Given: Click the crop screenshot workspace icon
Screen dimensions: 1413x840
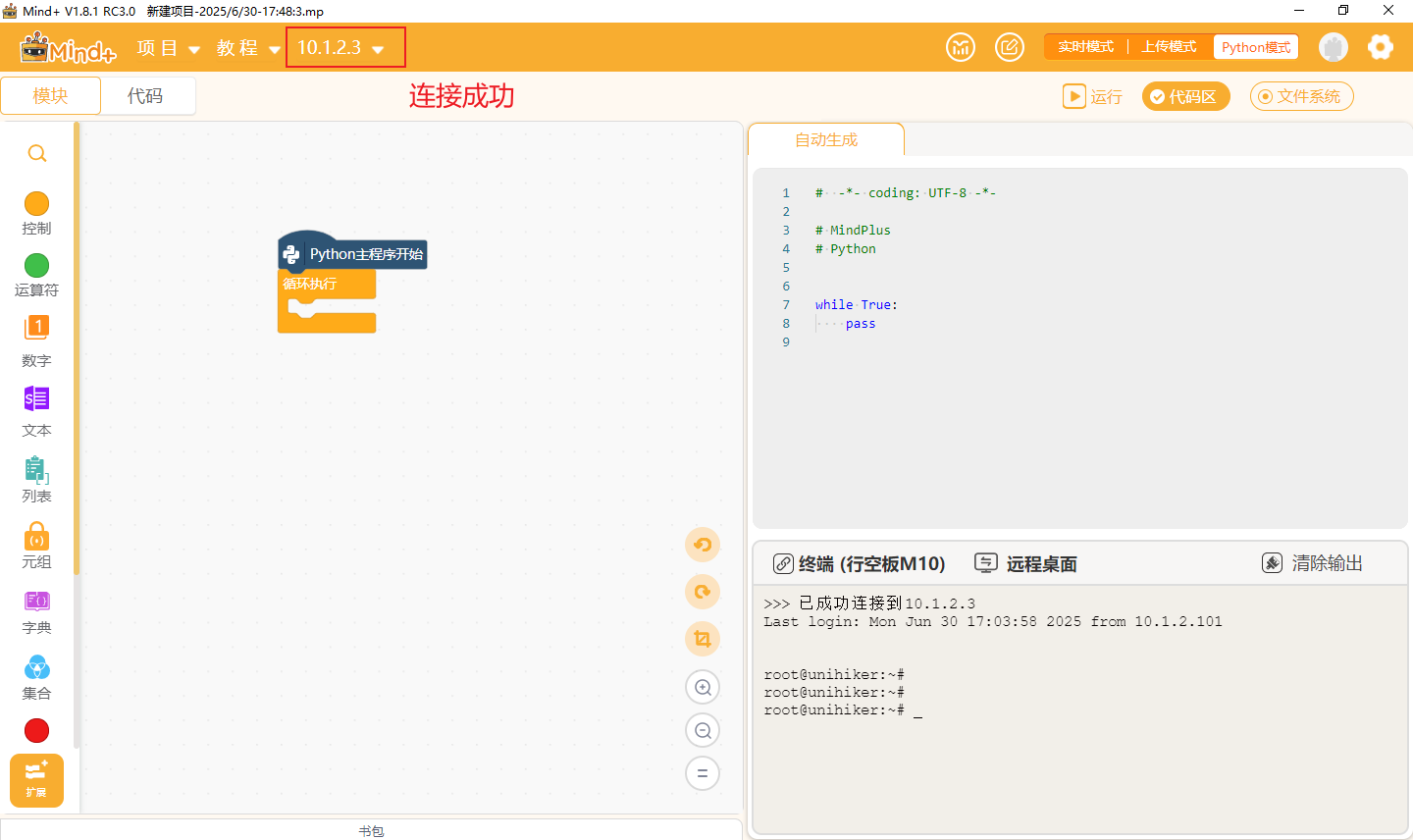Looking at the screenshot, I should pyautogui.click(x=703, y=639).
